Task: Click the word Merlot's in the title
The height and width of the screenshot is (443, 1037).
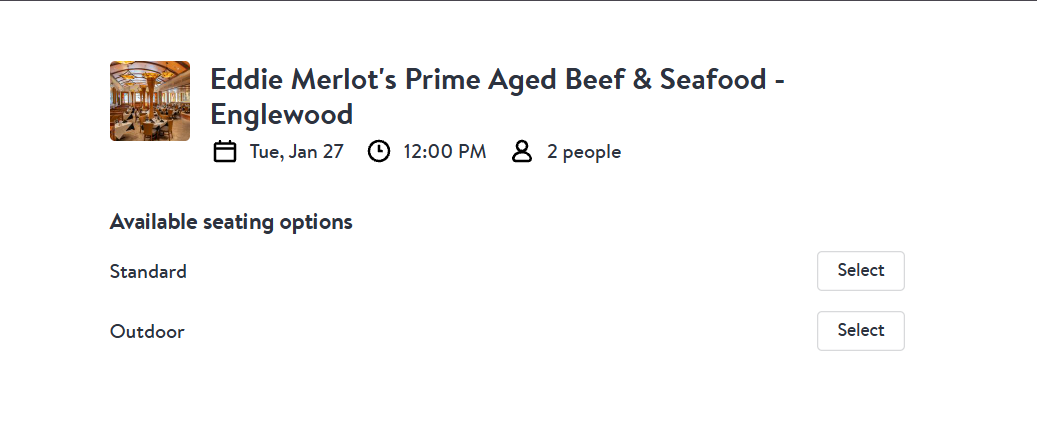Action: tap(345, 80)
